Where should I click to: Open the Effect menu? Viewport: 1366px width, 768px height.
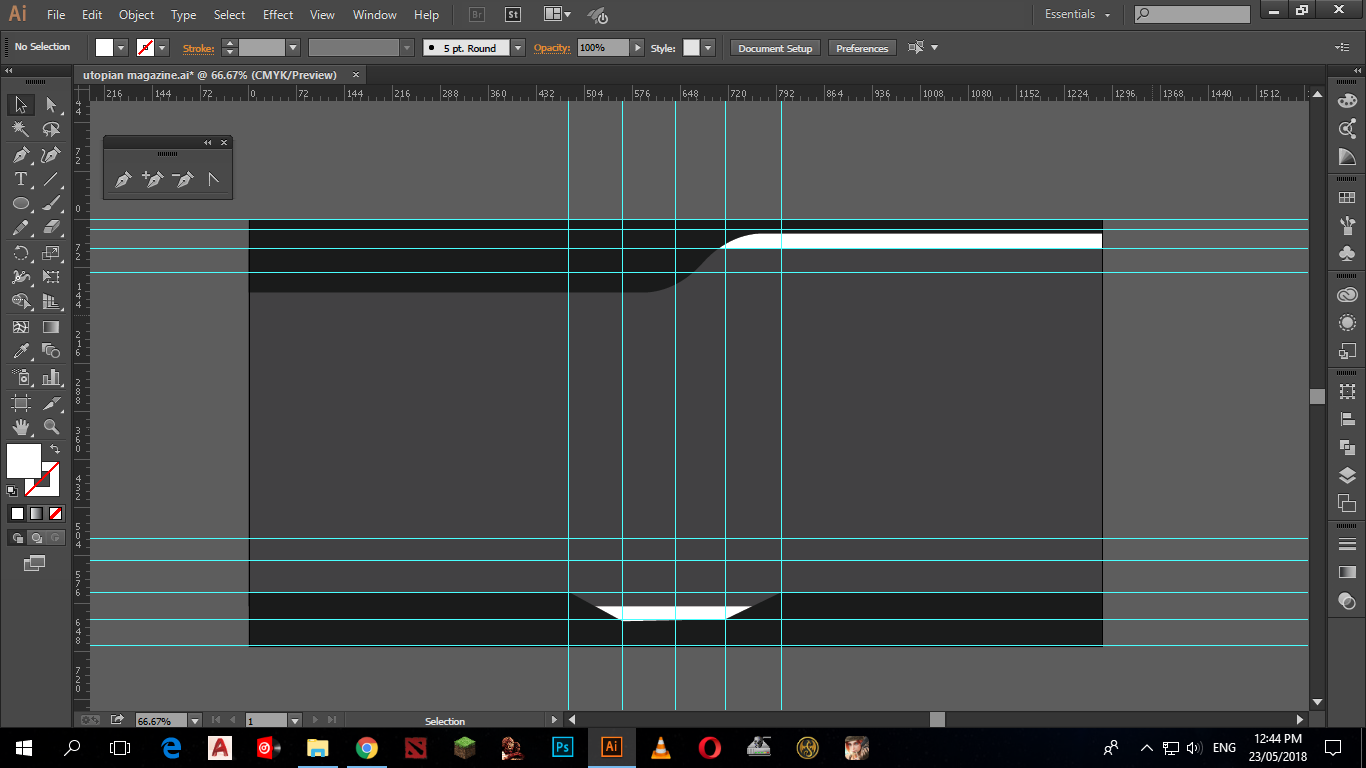tap(278, 15)
